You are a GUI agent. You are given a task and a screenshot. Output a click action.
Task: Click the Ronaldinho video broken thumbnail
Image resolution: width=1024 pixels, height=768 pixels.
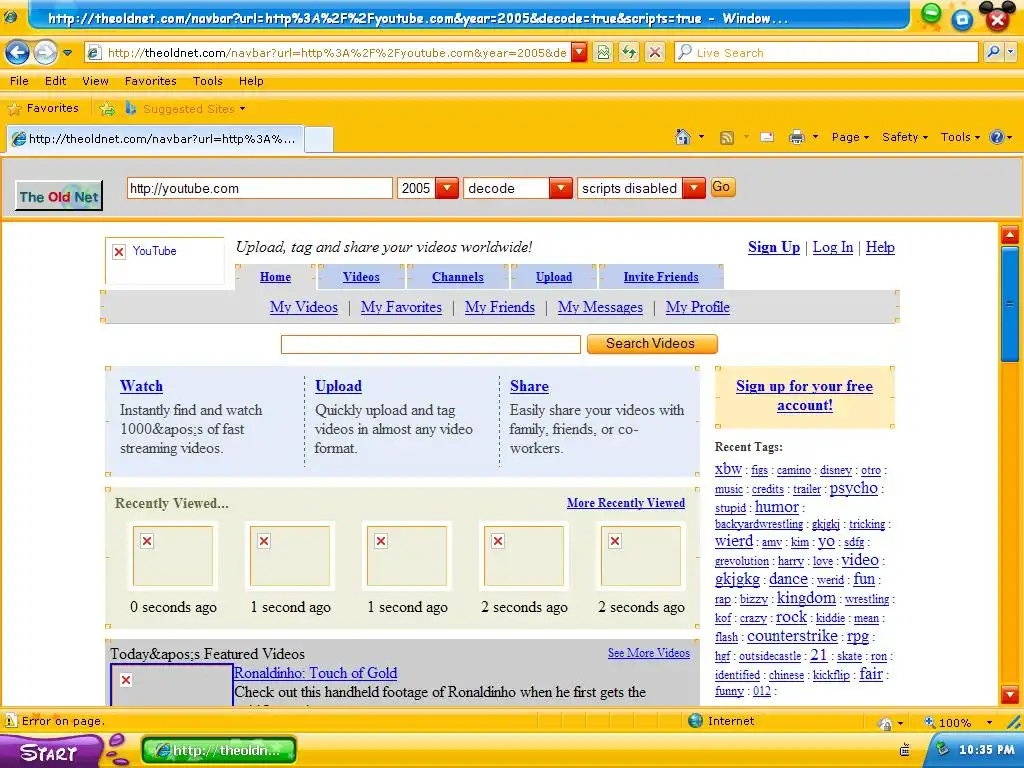(x=172, y=685)
